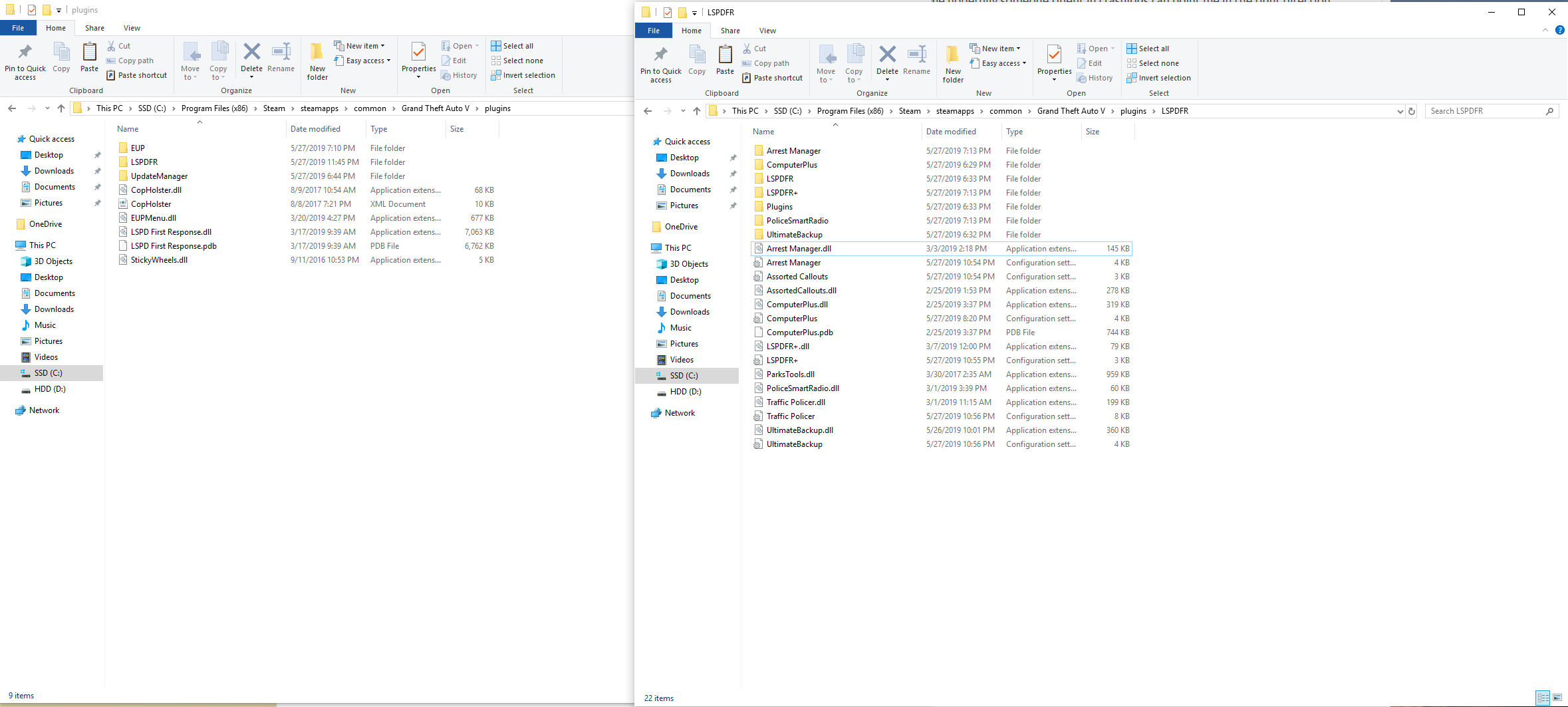This screenshot has height=707, width=1568.
Task: Select CopHolster.dll in plugins window
Action: [156, 190]
